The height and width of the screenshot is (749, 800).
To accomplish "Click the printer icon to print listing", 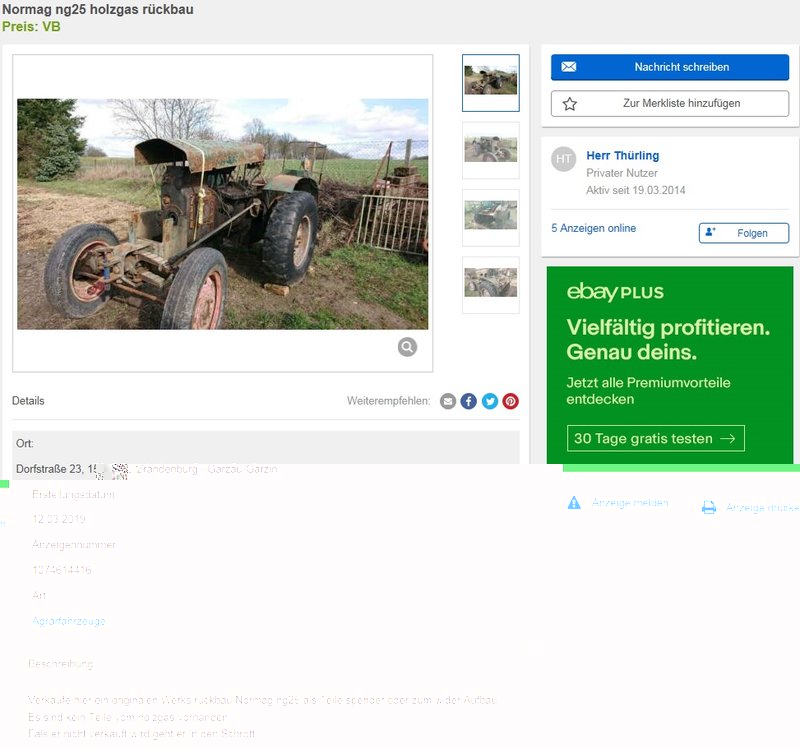I will [x=709, y=507].
